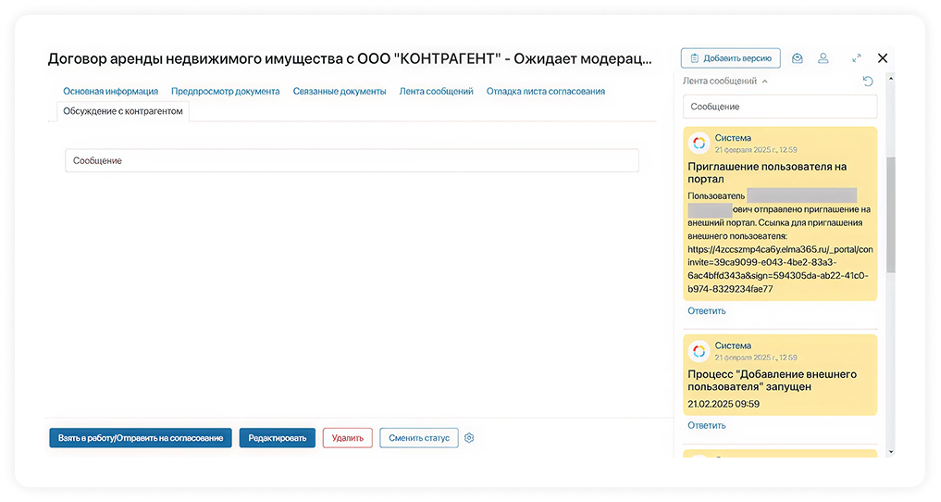Open the Предпросмотр документа tab
This screenshot has width=941, height=502.
pyautogui.click(x=225, y=91)
